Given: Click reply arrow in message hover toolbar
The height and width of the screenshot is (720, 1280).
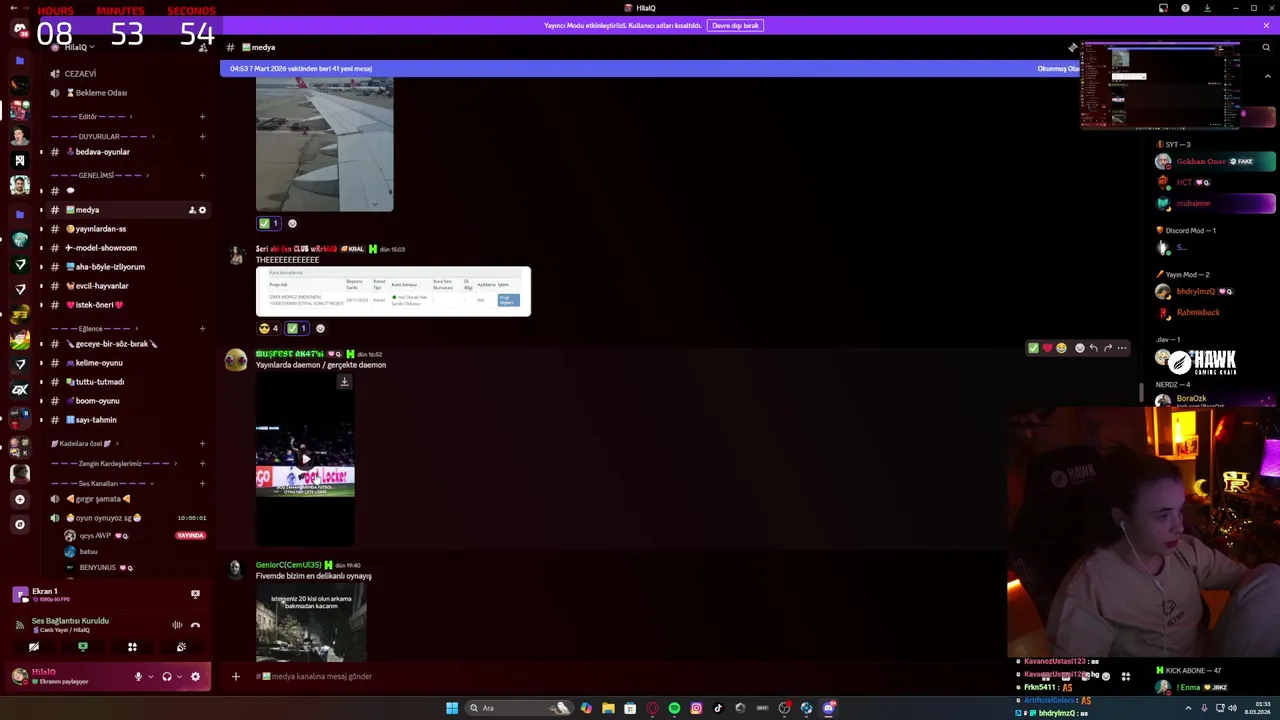Looking at the screenshot, I should pos(1093,348).
